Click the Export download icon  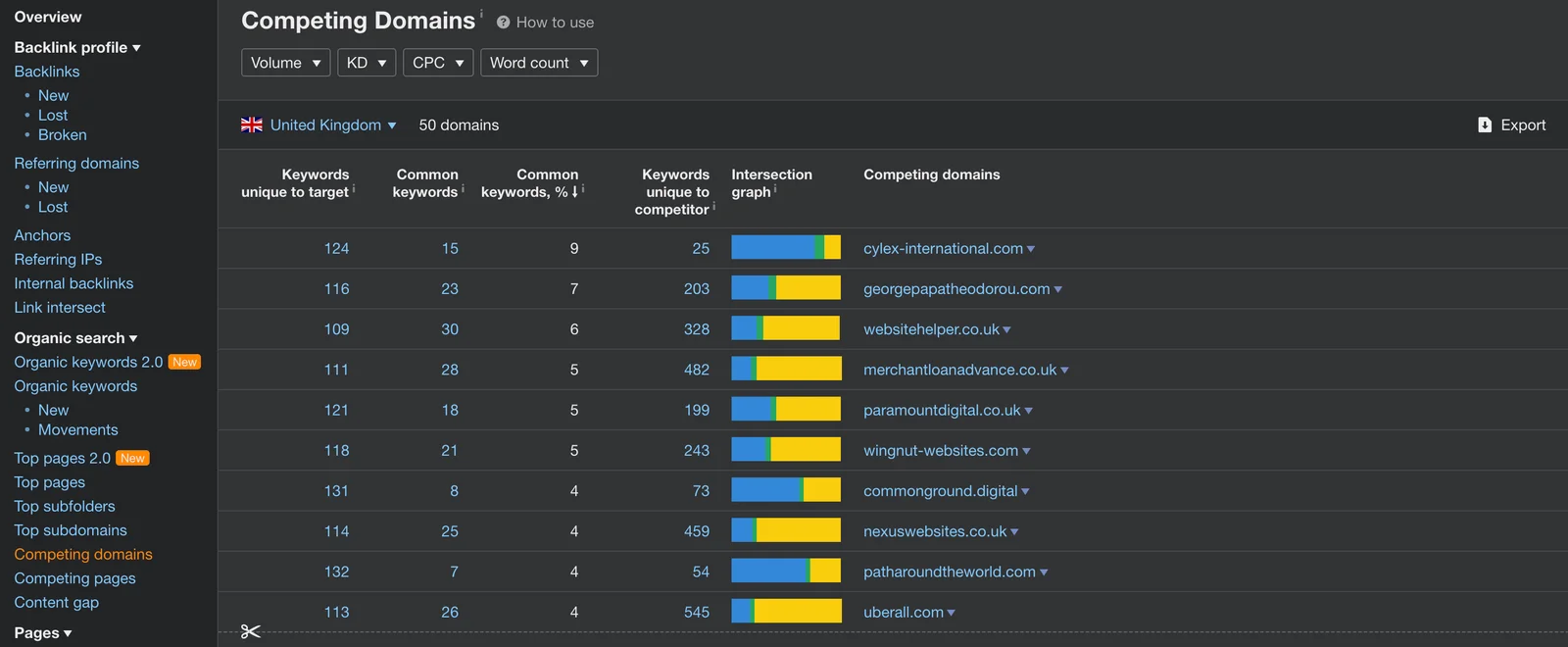coord(1485,125)
